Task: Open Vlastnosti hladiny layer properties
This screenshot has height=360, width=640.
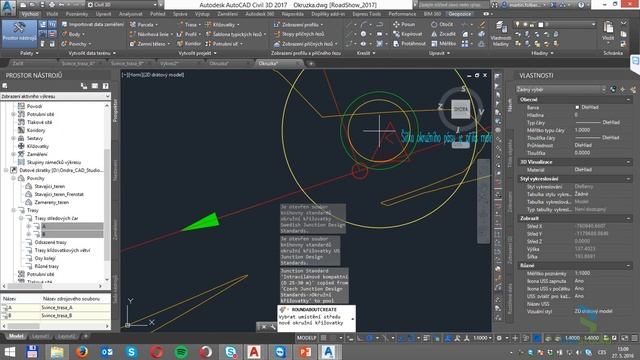Action: pos(500,33)
